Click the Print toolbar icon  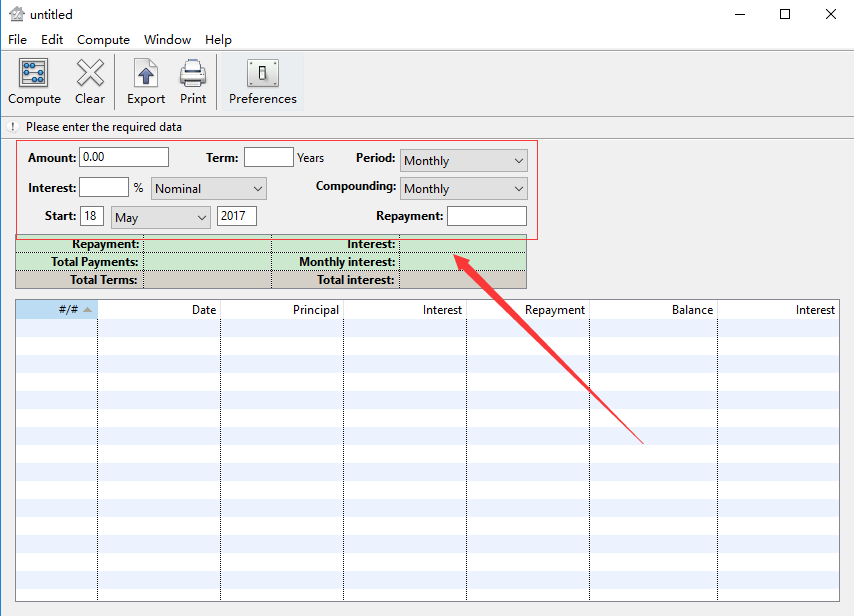(192, 80)
